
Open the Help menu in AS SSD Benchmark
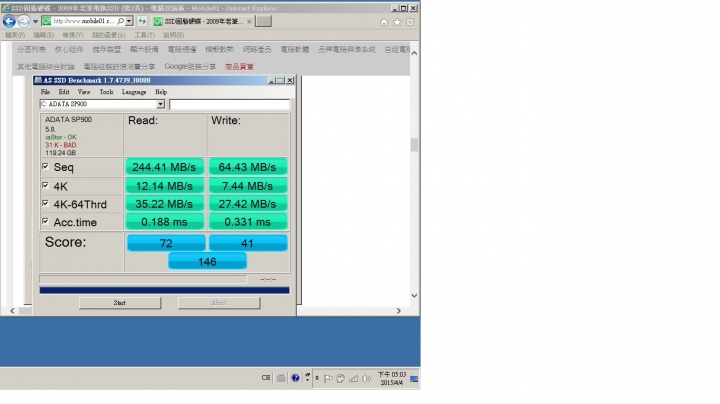pyautogui.click(x=161, y=92)
